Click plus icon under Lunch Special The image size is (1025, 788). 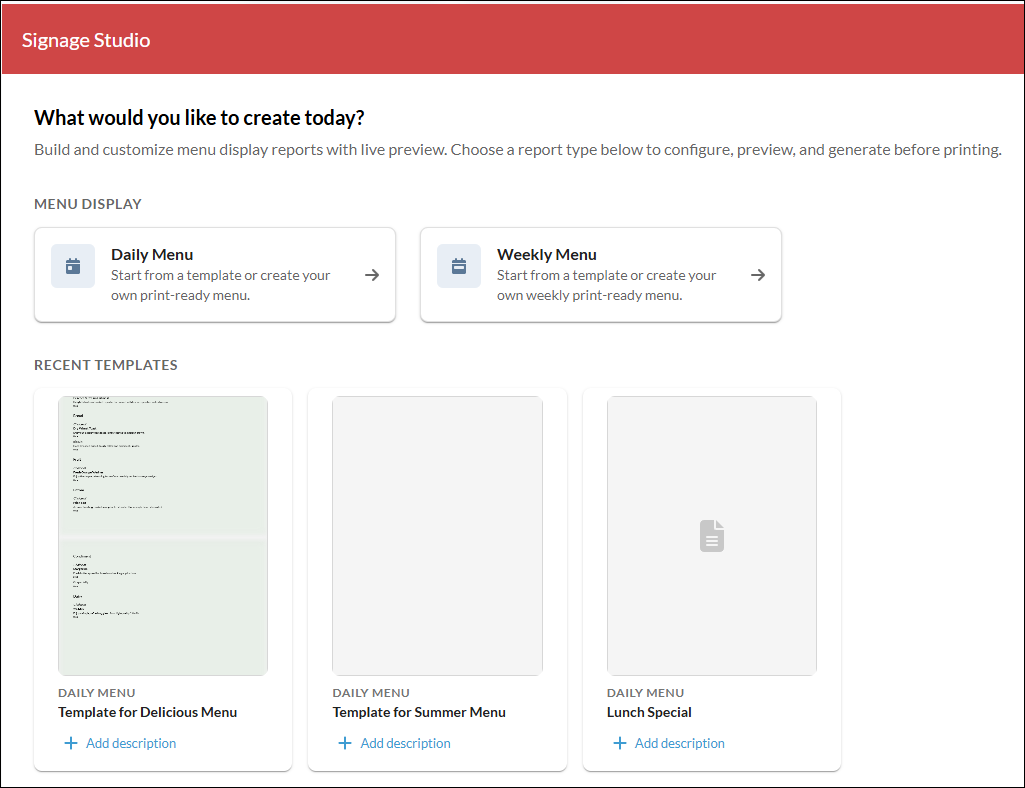[x=620, y=744]
